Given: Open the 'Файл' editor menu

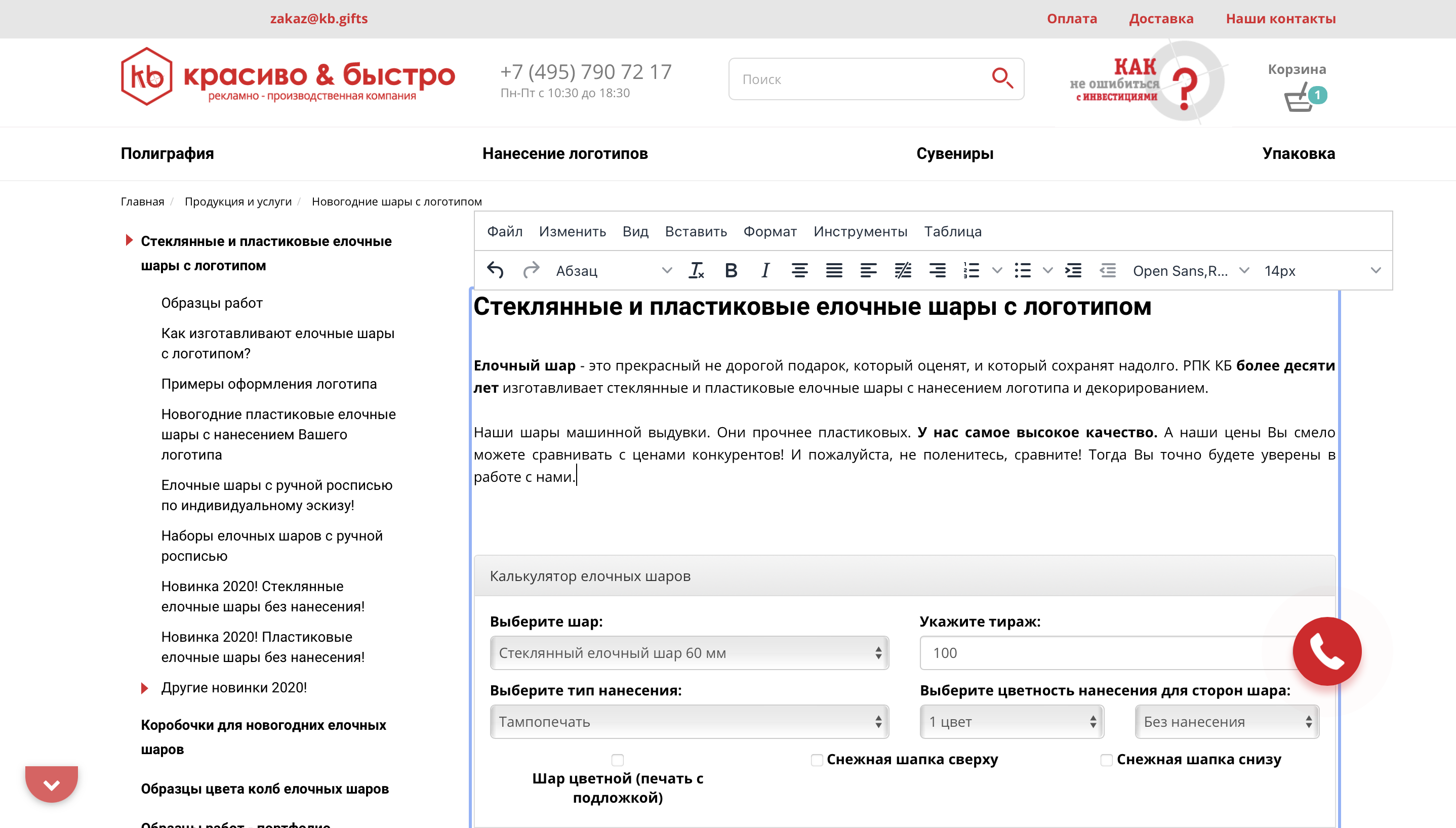Looking at the screenshot, I should click(x=504, y=231).
